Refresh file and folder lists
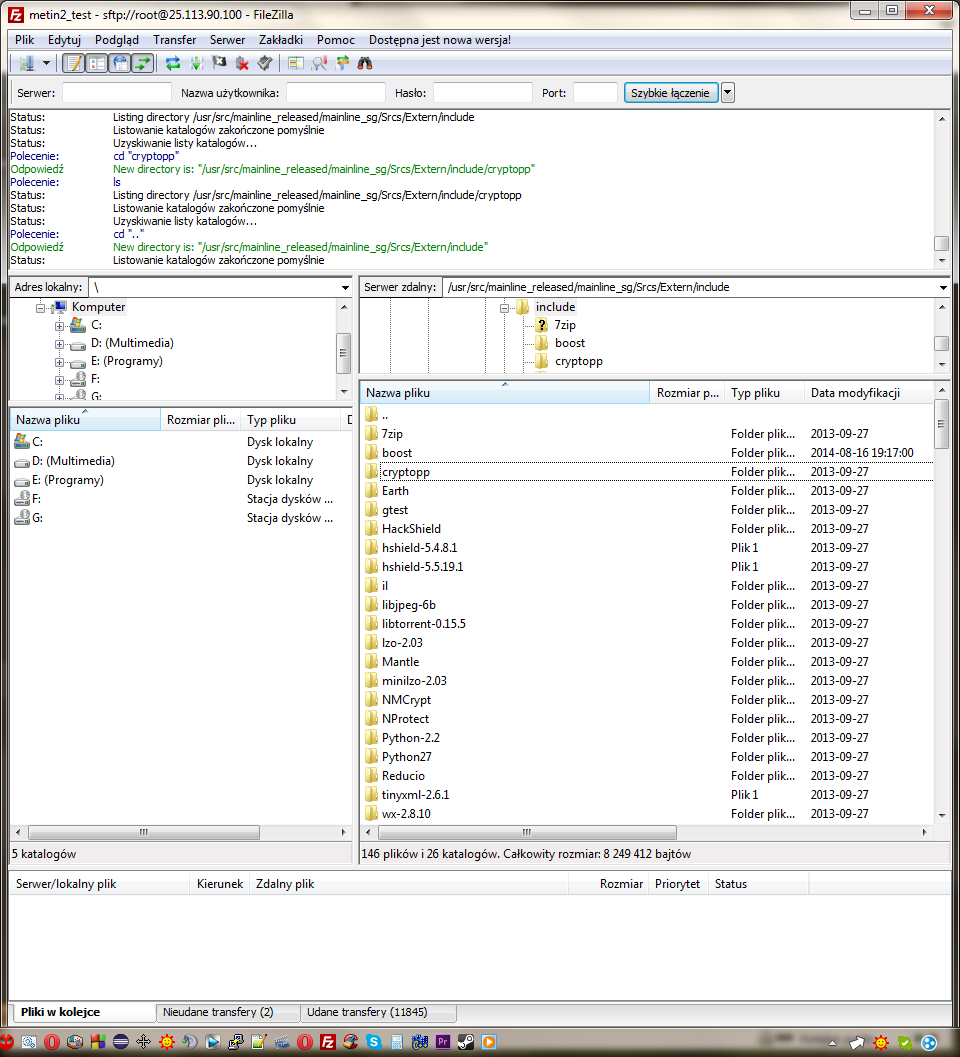The image size is (960, 1057). pos(173,63)
